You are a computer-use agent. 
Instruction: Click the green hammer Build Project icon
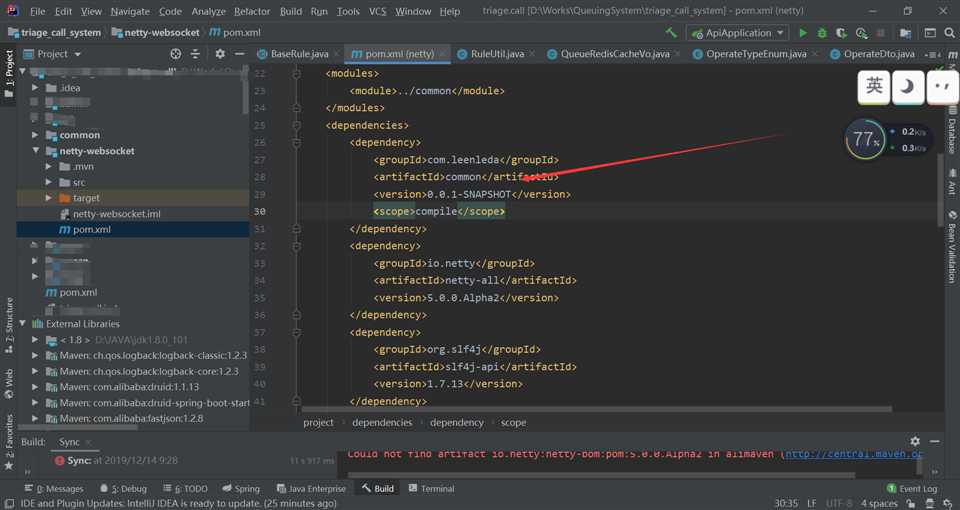point(672,32)
